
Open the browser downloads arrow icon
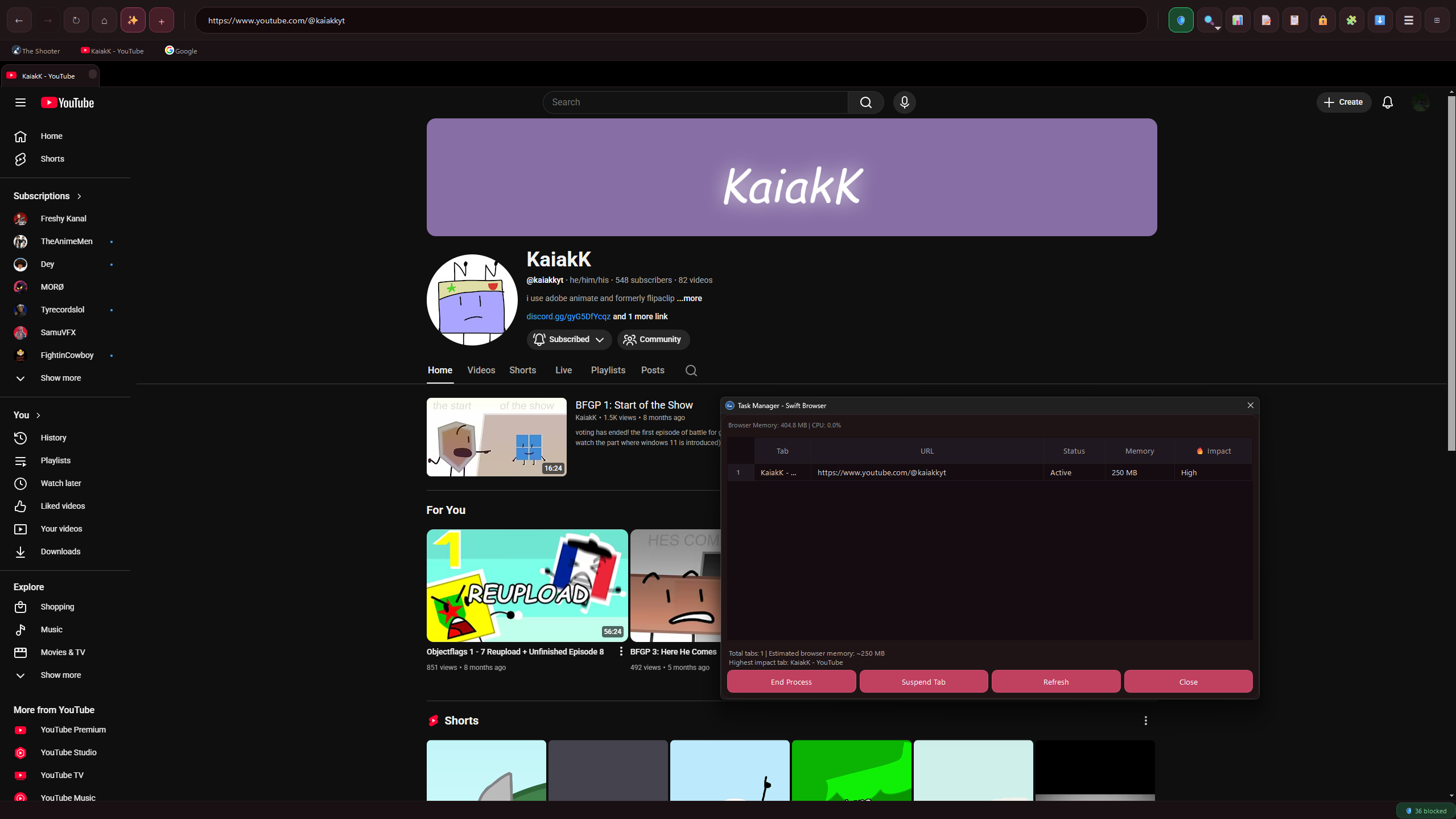point(1380,20)
